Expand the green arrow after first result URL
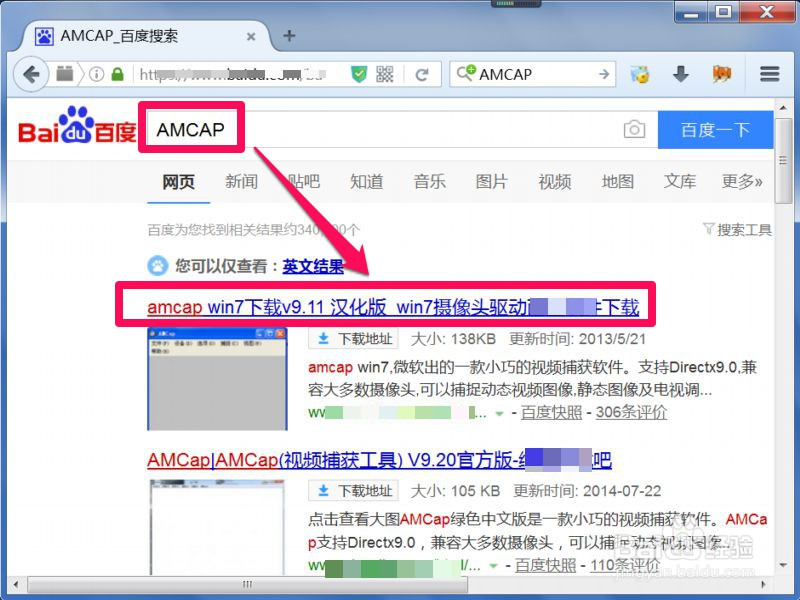 pos(500,414)
